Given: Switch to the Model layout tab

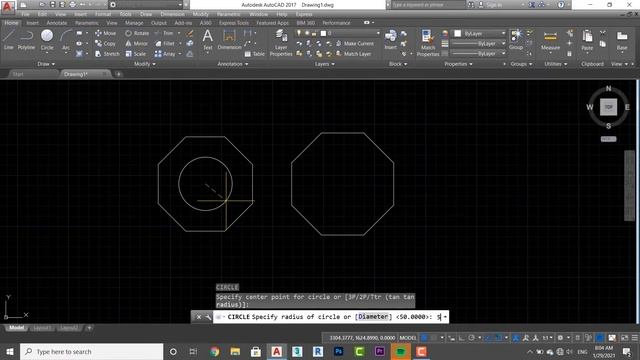Looking at the screenshot, I should 16,328.
